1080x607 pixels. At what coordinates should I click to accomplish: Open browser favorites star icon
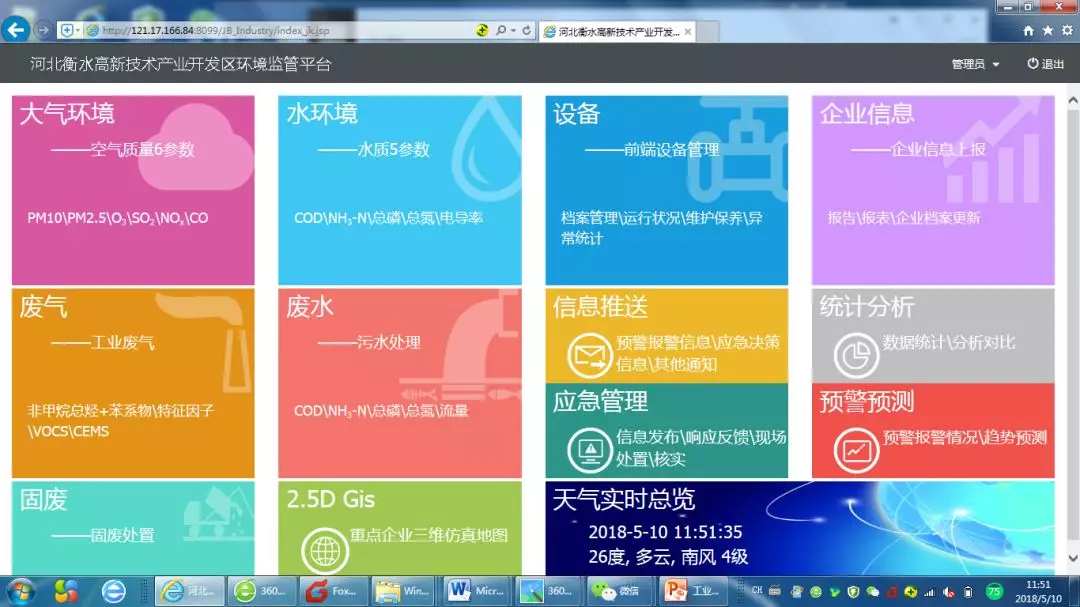click(x=1047, y=31)
